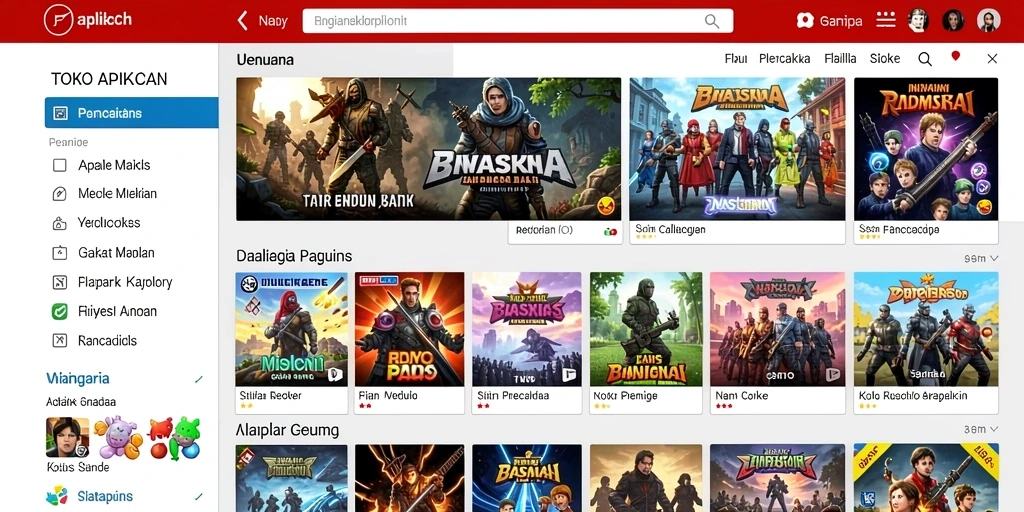This screenshot has width=1024, height=512.
Task: Open the large Binaskna featured banner
Action: [x=428, y=149]
